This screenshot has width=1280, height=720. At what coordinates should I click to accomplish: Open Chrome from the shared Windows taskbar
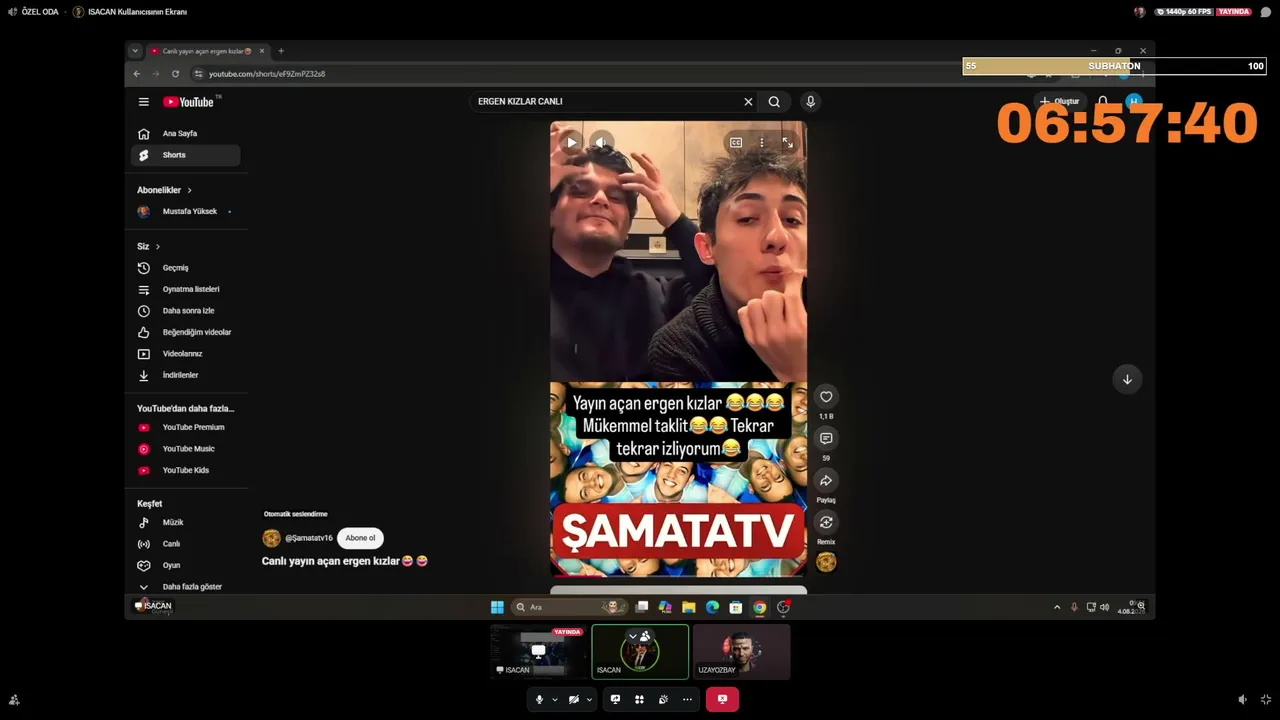click(760, 607)
